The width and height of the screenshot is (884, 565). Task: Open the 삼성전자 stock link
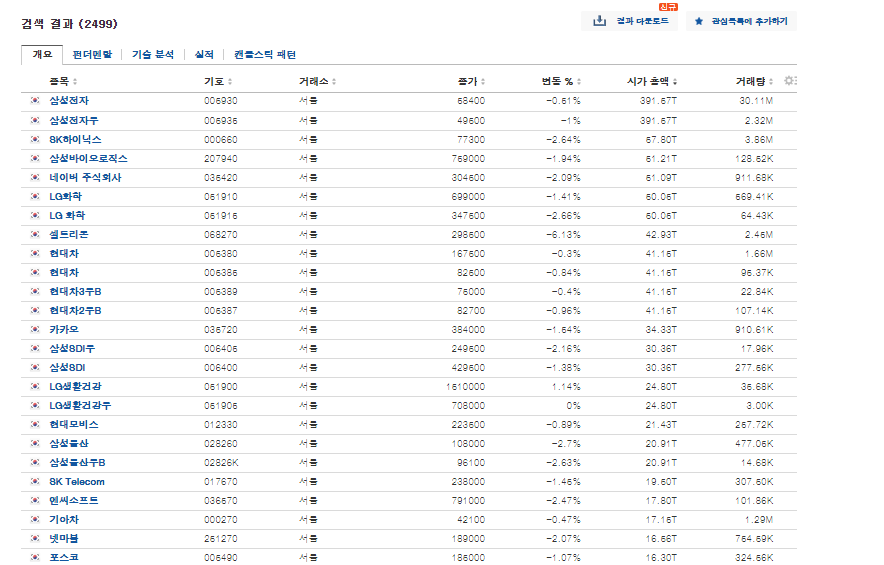[69, 101]
